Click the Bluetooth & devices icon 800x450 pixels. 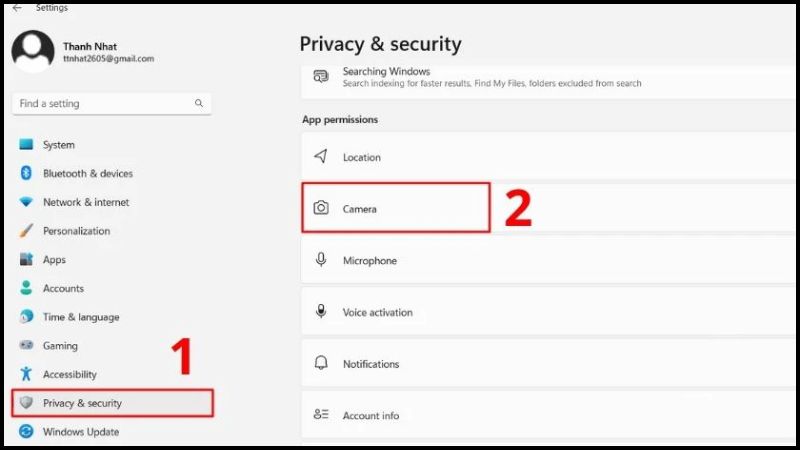pos(26,173)
